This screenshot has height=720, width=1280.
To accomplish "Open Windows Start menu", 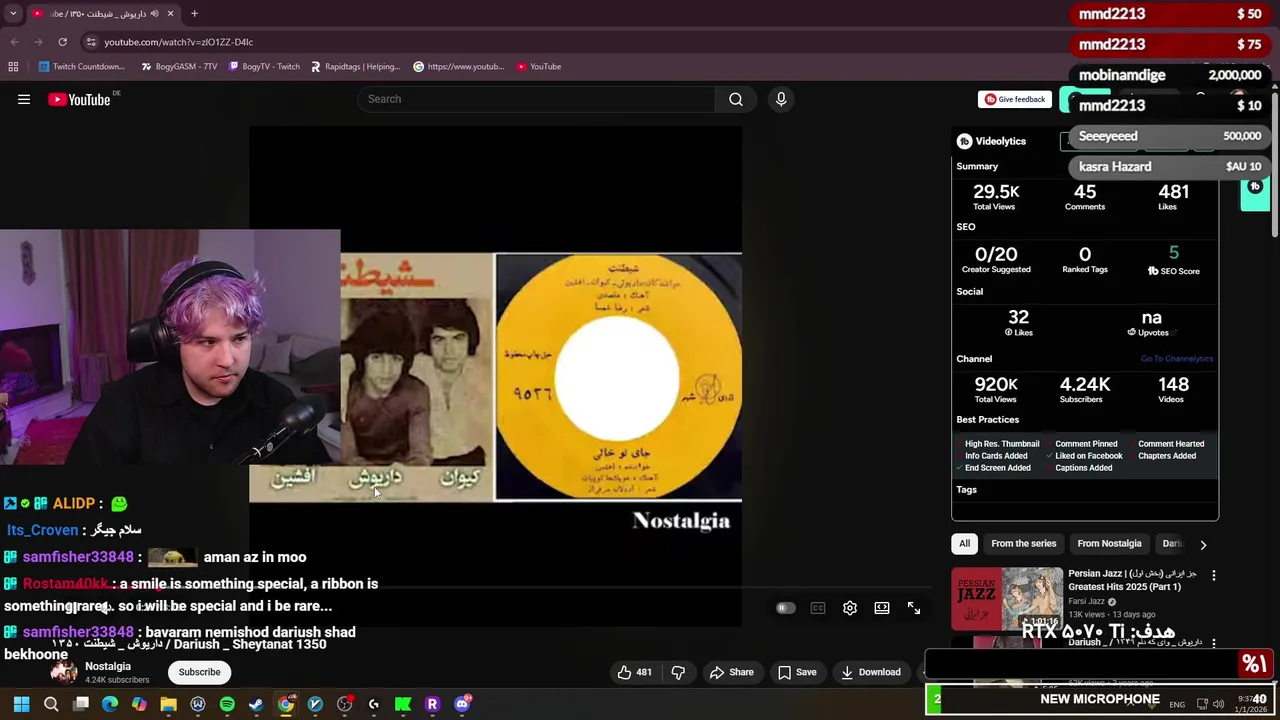I will pos(21,704).
